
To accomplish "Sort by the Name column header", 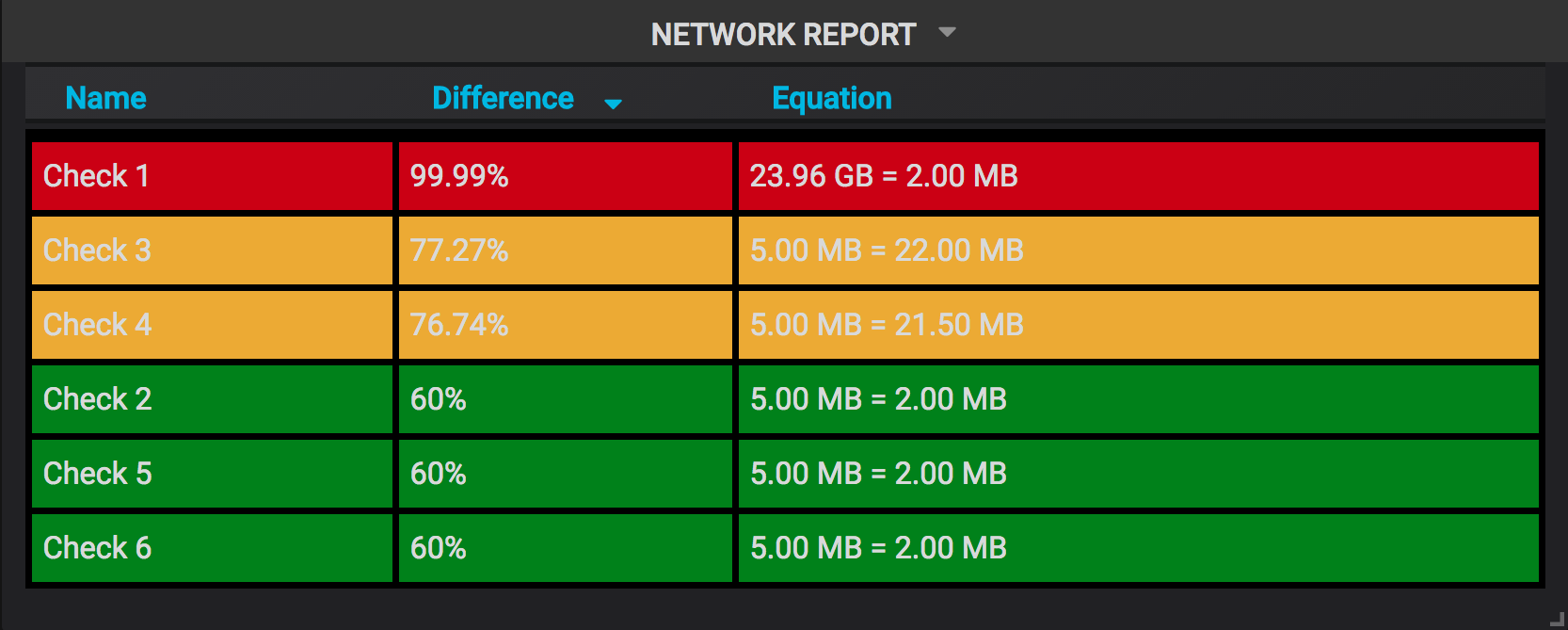I will point(106,98).
